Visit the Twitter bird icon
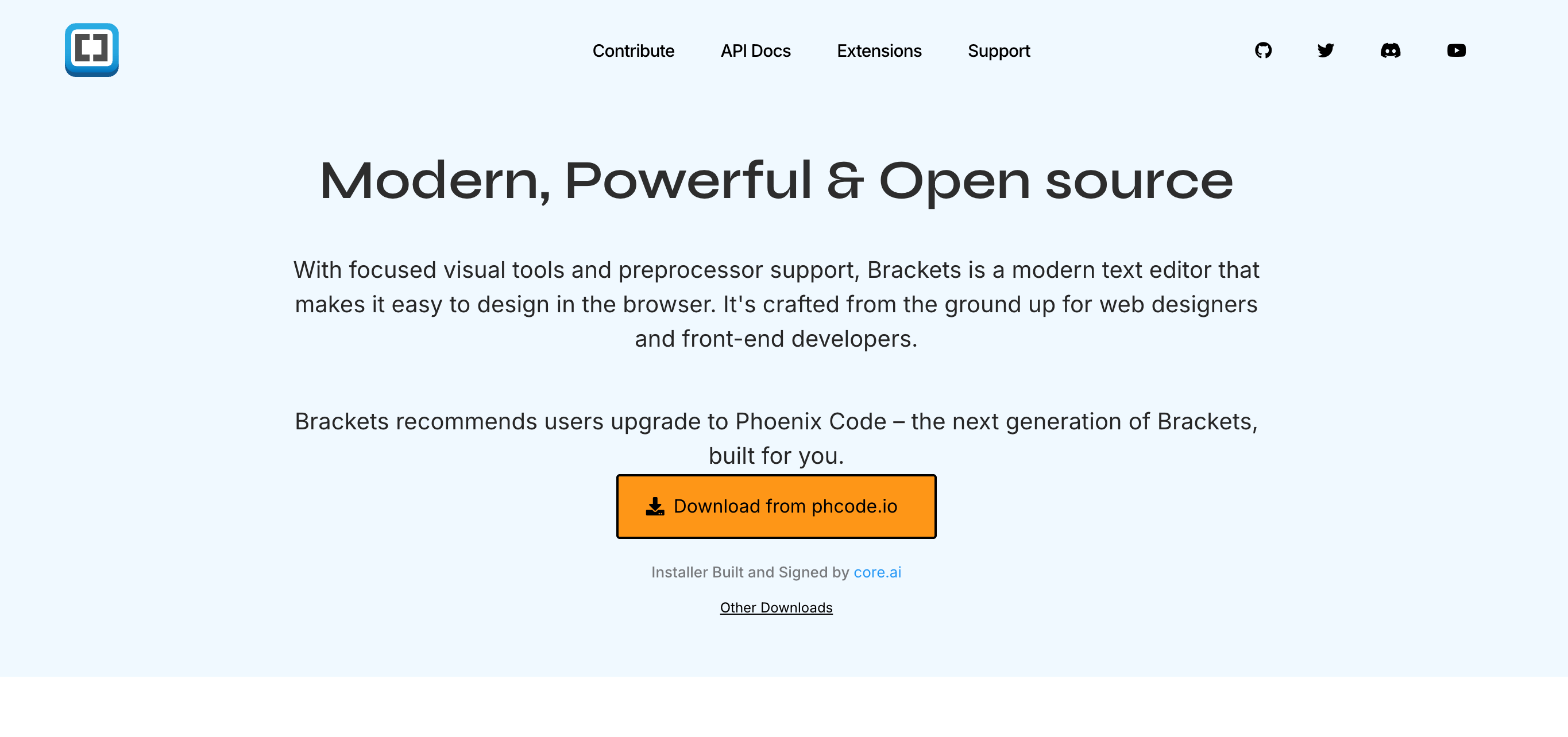Viewport: 1568px width, 737px height. tap(1326, 51)
